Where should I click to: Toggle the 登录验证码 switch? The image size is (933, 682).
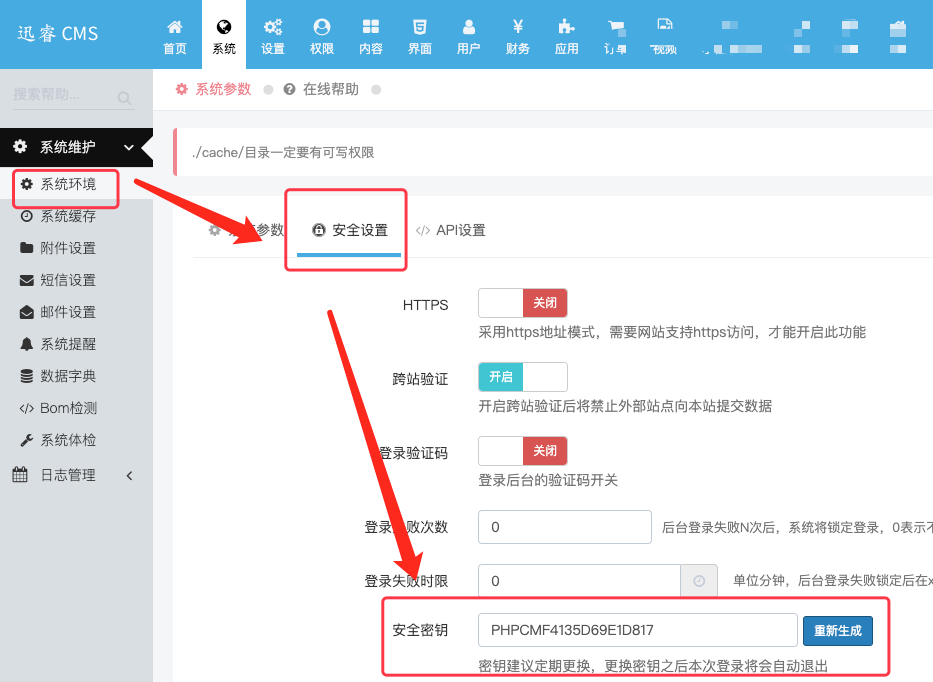(522, 451)
